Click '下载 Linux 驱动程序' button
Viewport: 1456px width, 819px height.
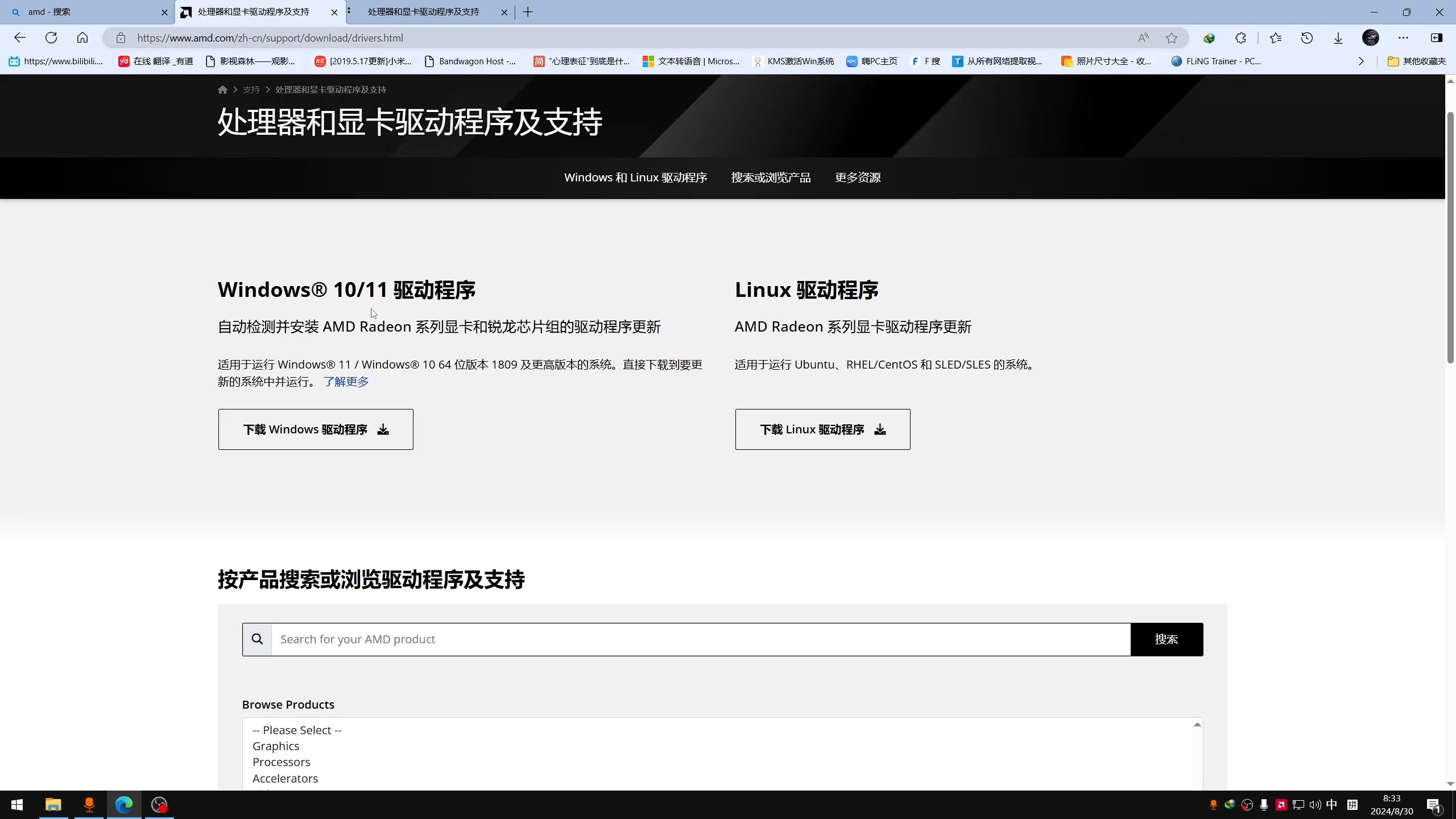(x=822, y=429)
